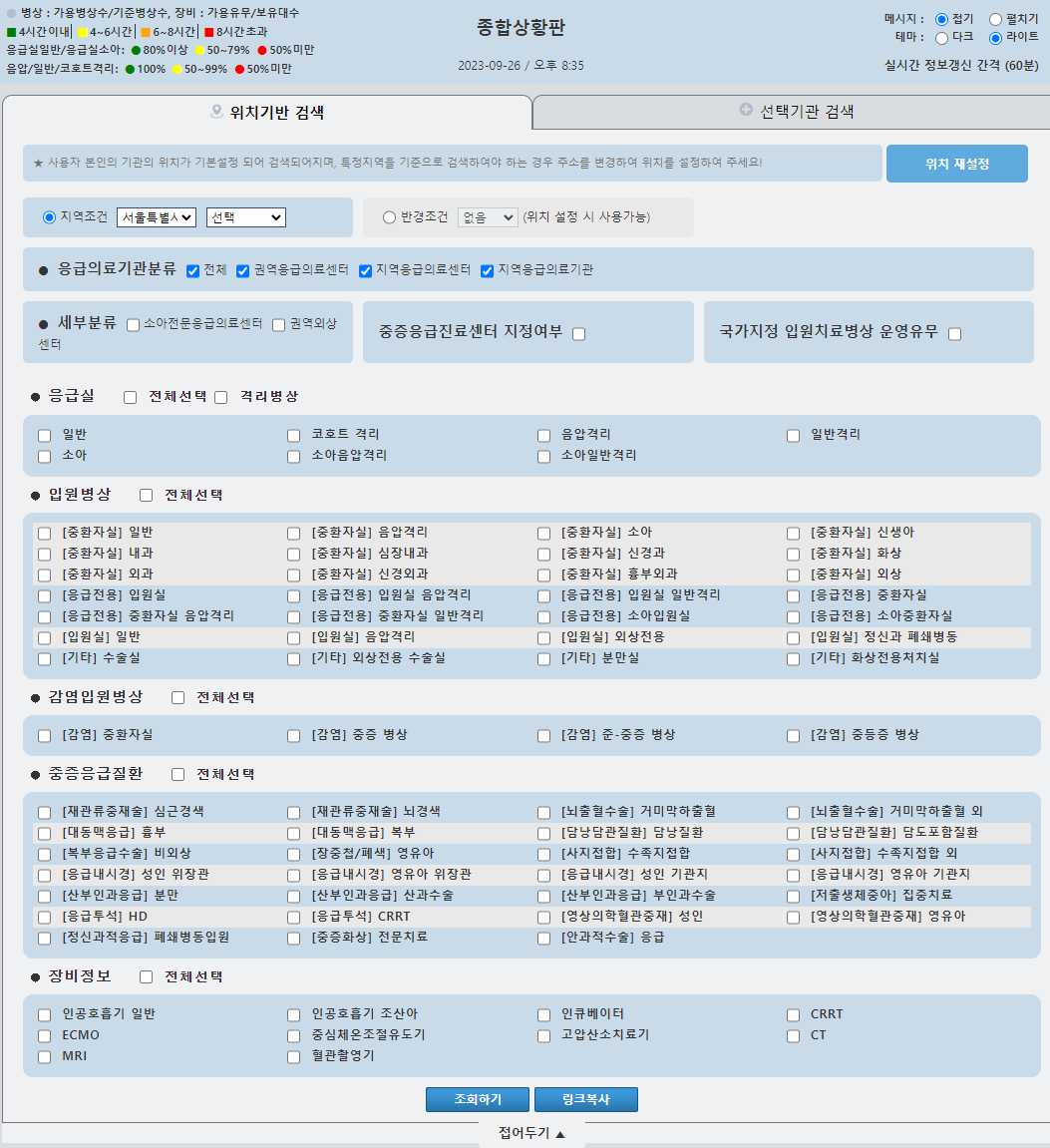Collapse the search panel with 접어두기

[531, 1133]
